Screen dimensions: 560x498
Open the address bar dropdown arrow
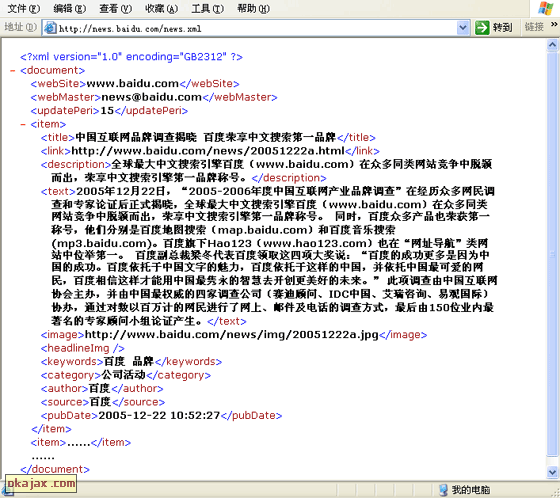[463, 28]
